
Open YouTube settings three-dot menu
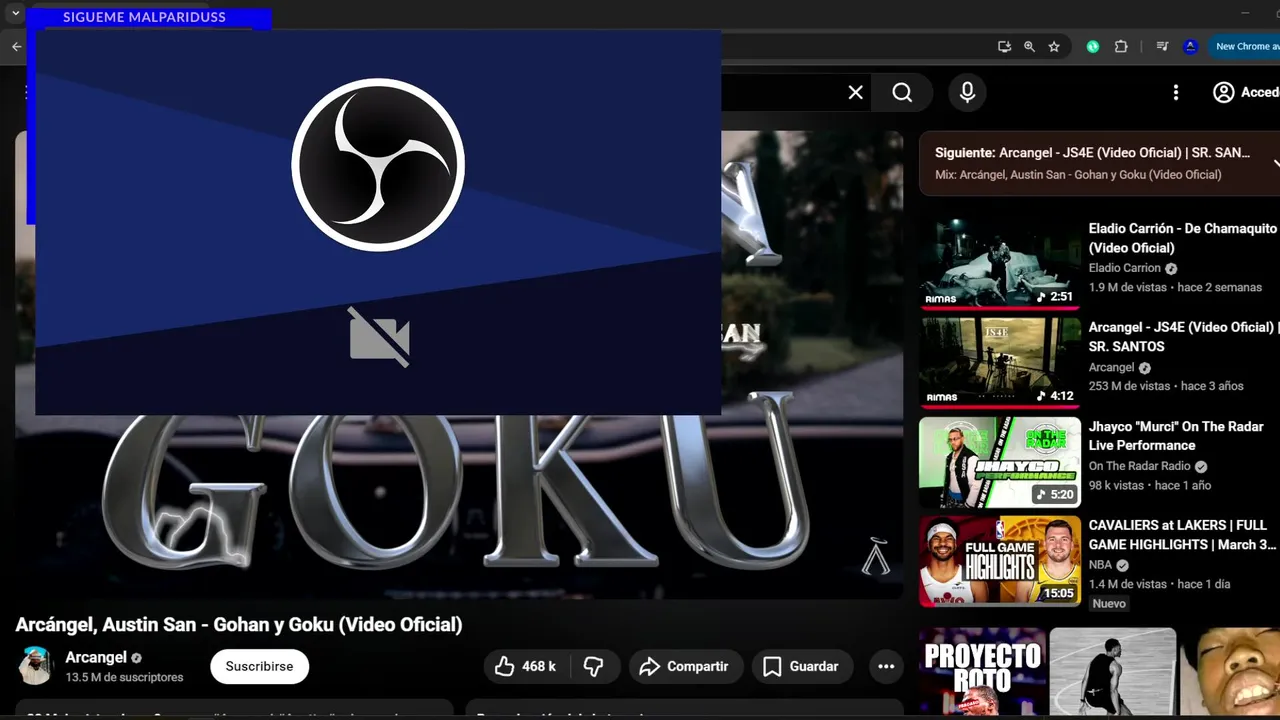1176,92
